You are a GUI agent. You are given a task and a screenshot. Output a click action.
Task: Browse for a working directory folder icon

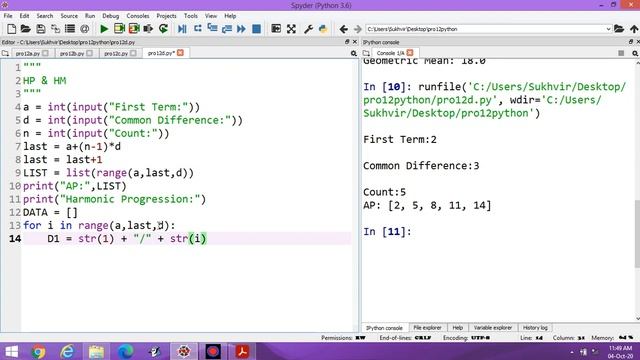point(619,29)
